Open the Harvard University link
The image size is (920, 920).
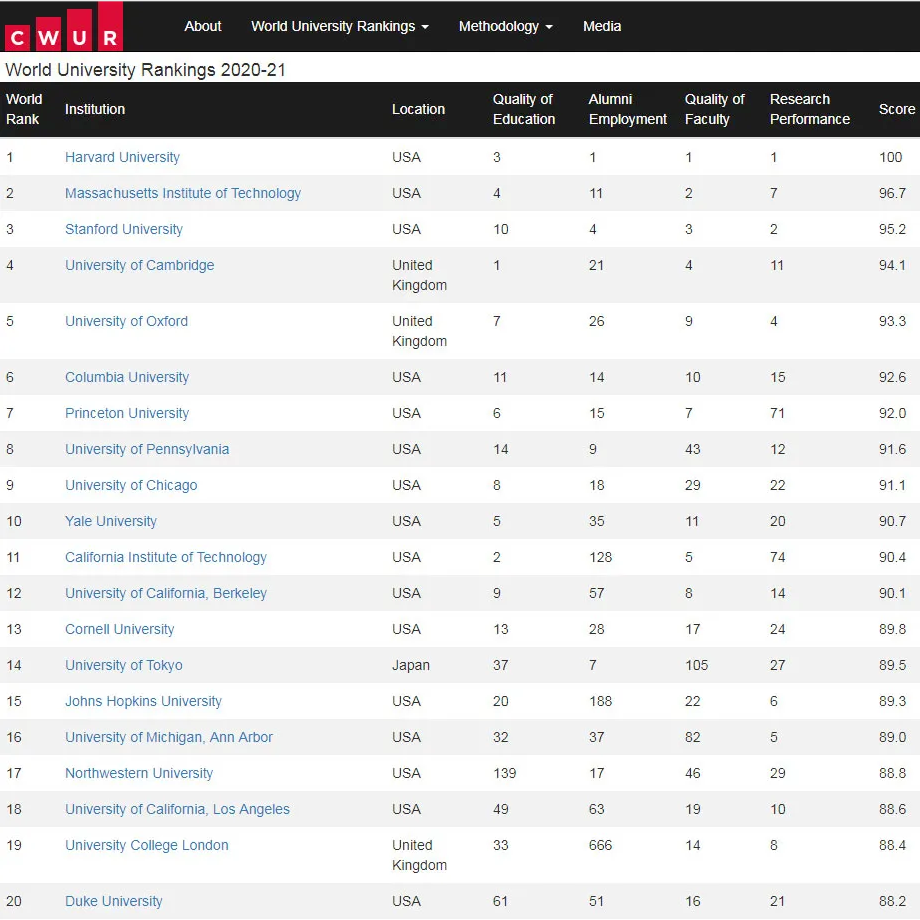(x=122, y=157)
